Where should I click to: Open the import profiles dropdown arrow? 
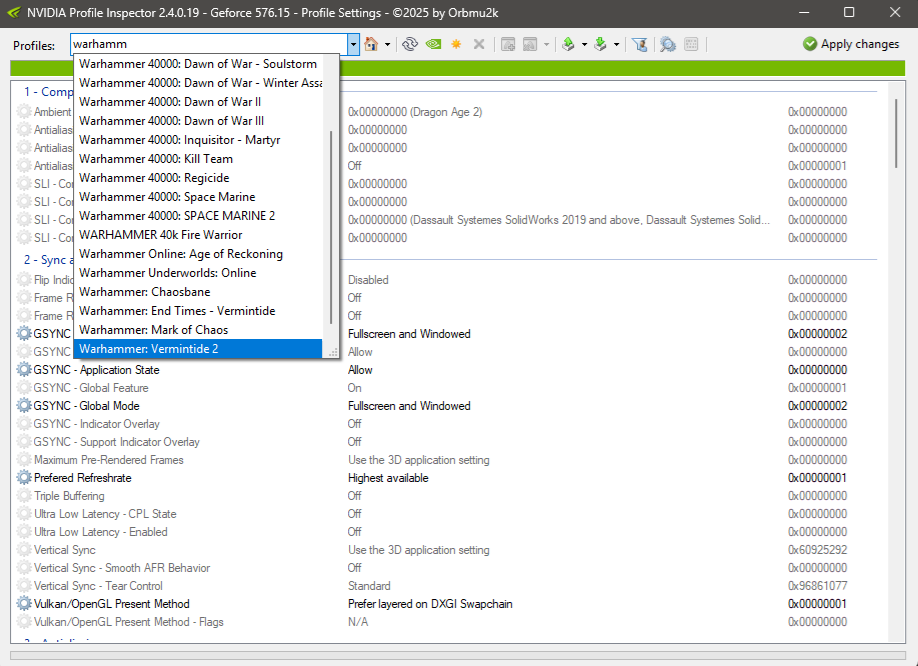click(616, 44)
